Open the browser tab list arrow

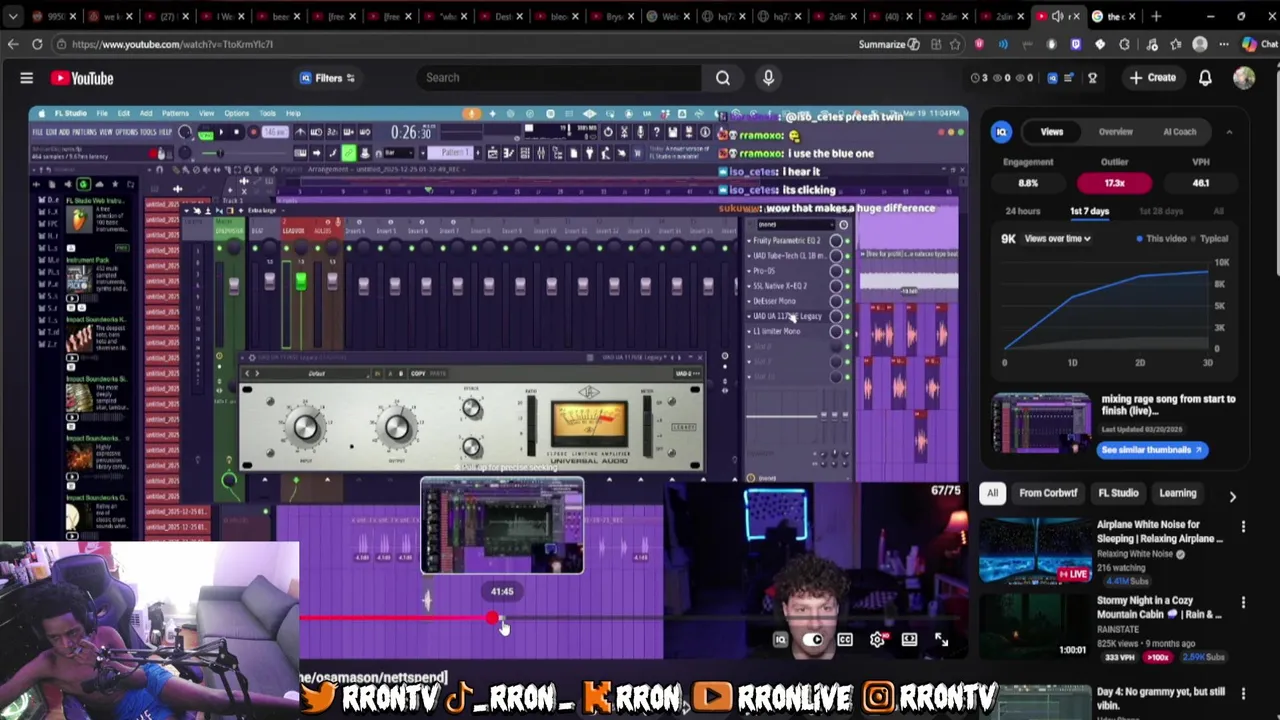click(x=13, y=16)
